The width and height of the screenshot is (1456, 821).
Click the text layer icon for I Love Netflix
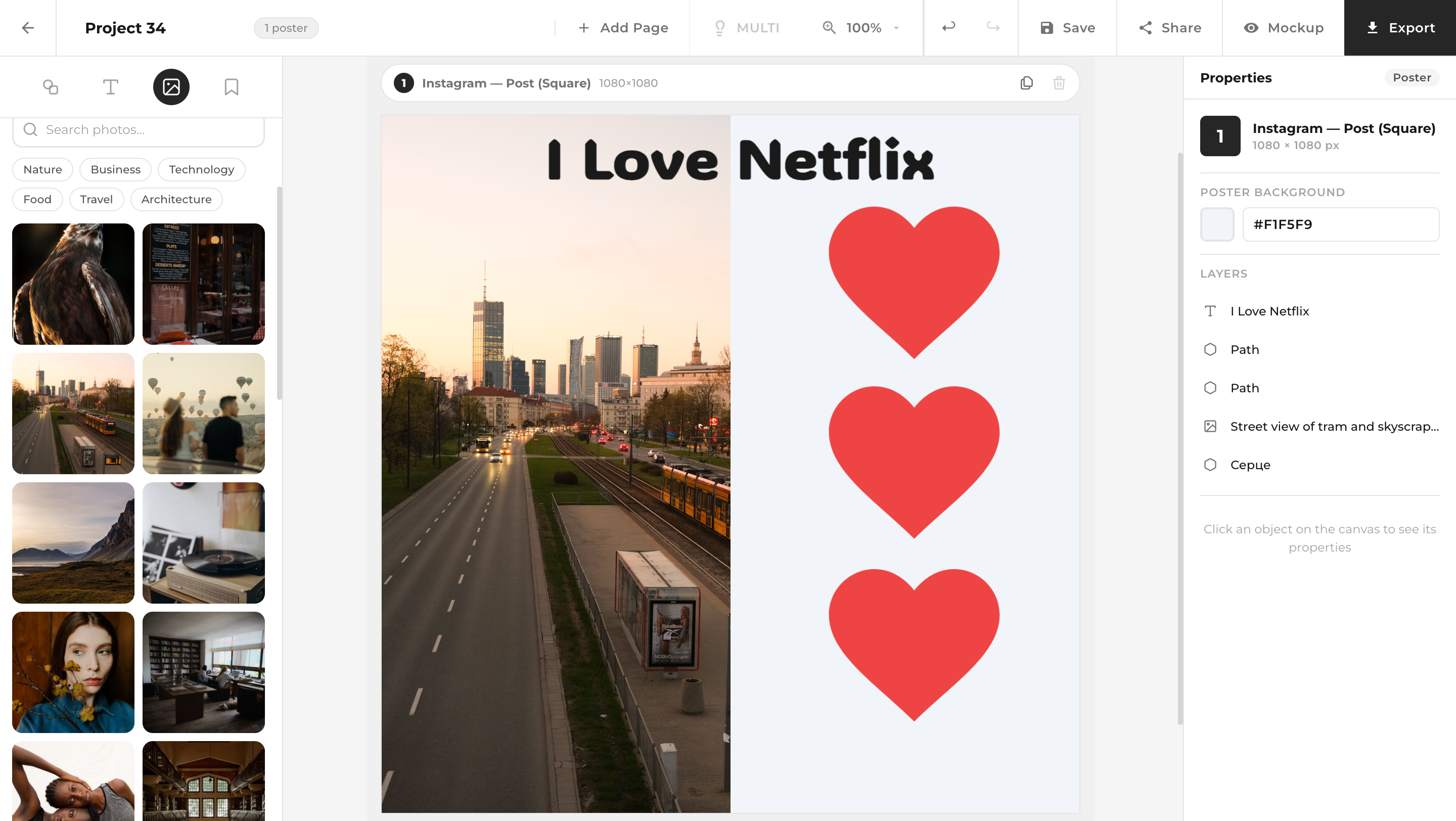(1210, 311)
